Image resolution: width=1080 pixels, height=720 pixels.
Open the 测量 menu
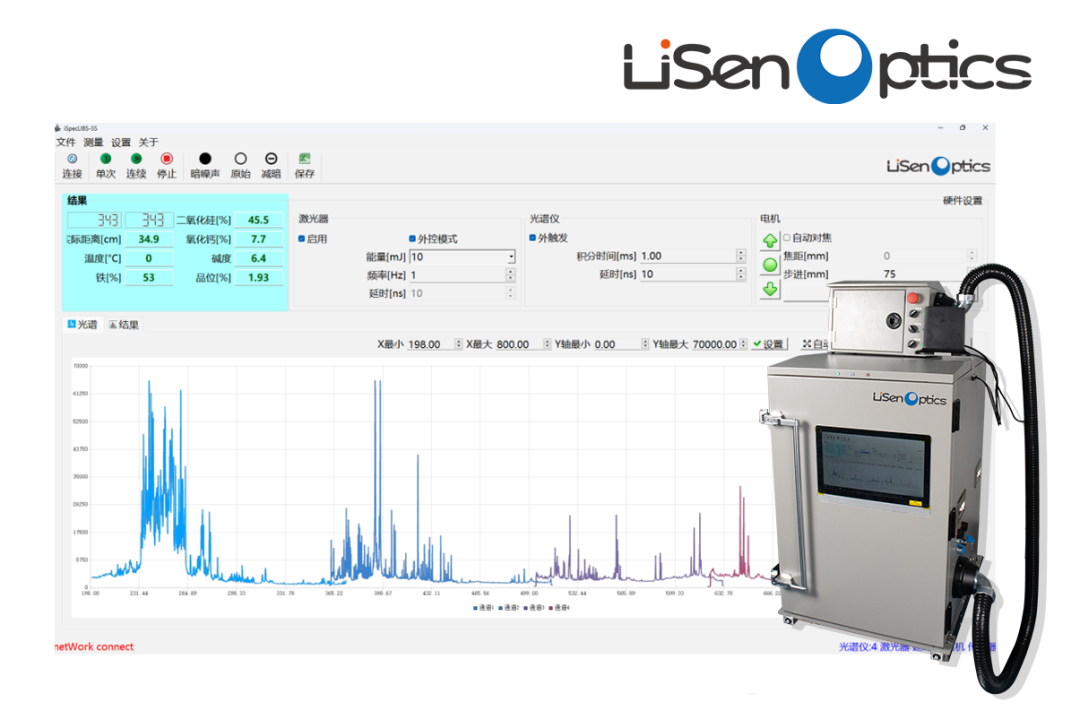(x=93, y=142)
